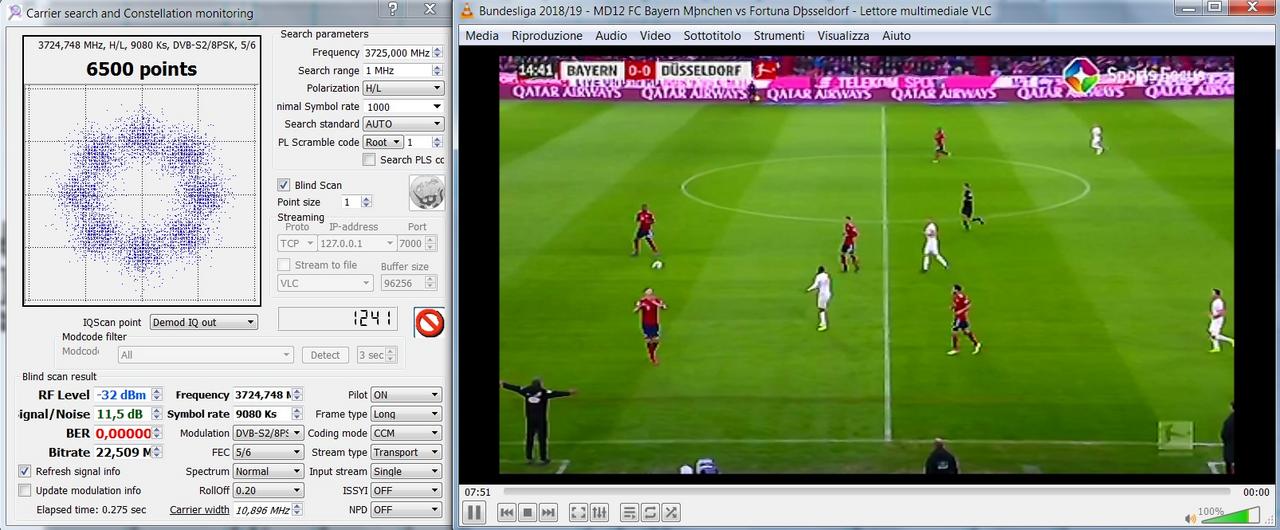Open the Search standard AUTO dropdown
Viewport: 1280px width, 530px height.
pos(403,124)
